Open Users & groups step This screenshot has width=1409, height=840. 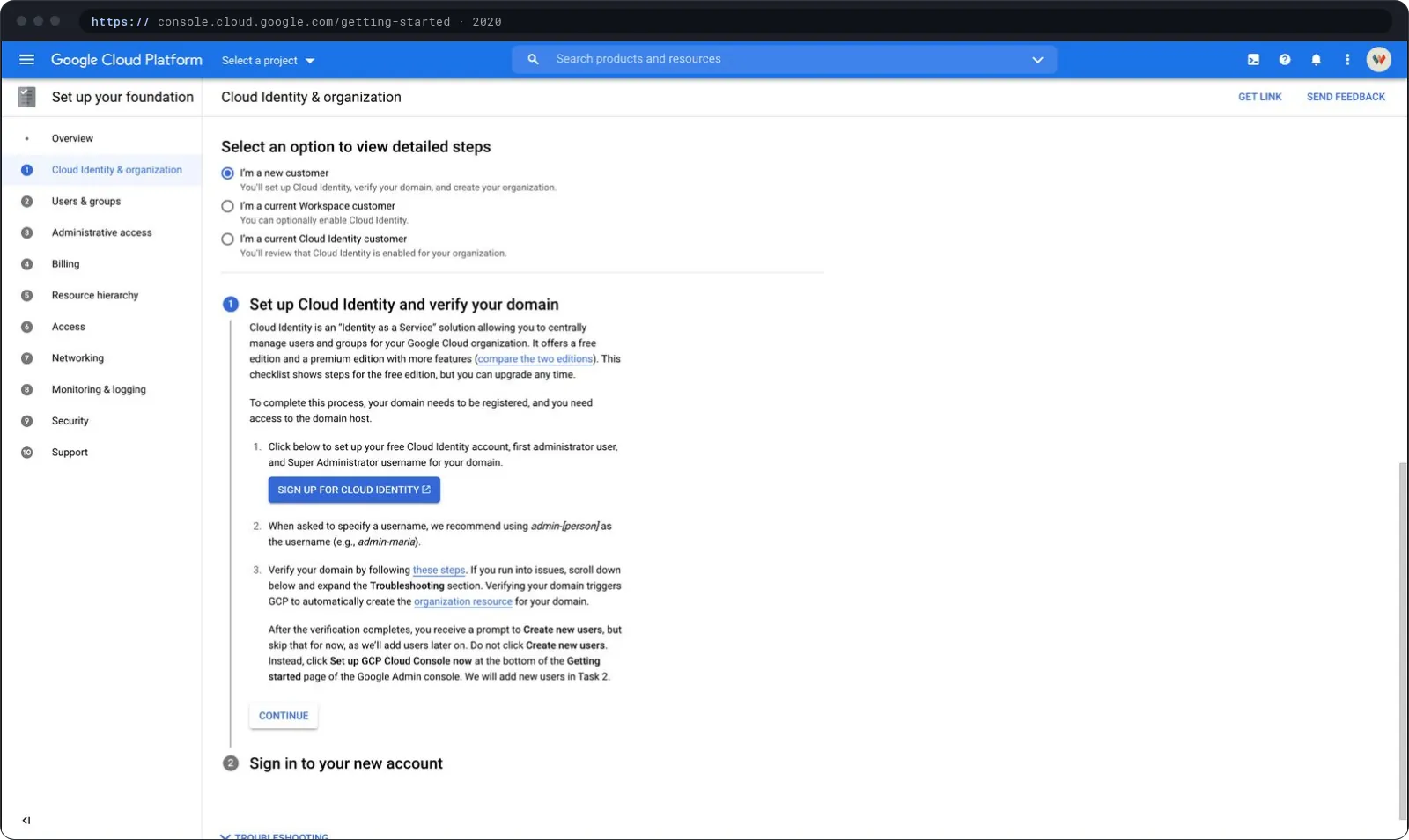[x=86, y=202]
